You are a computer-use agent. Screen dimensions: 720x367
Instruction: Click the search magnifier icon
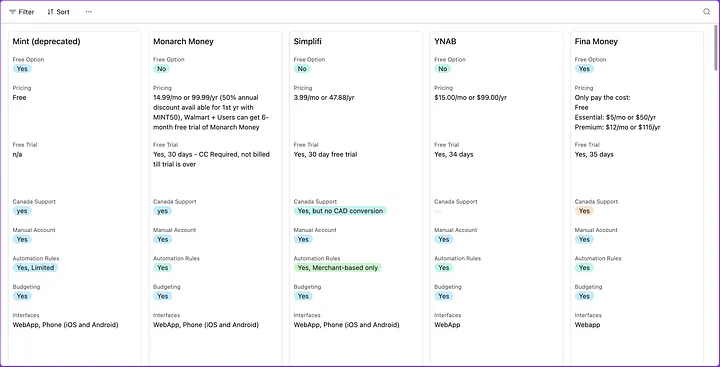coord(707,12)
